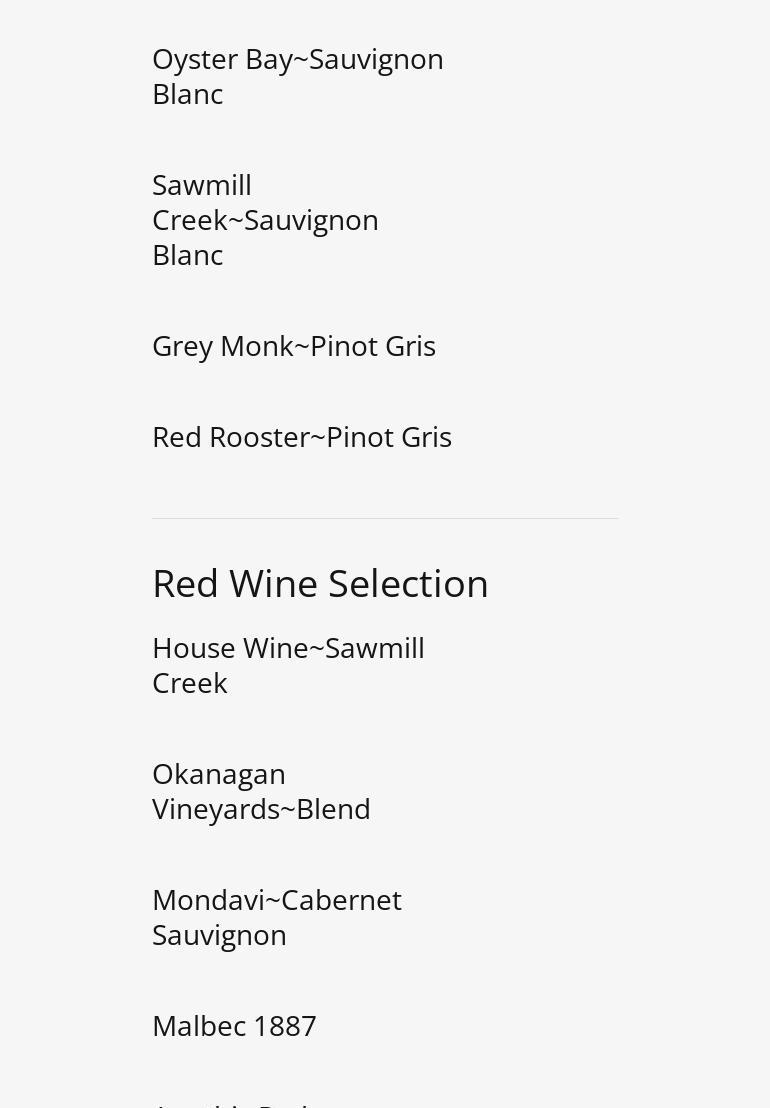Screen dimensions: 770x1108
Task: Click the word Selection in the heading
Action: pyautogui.click(x=408, y=584)
